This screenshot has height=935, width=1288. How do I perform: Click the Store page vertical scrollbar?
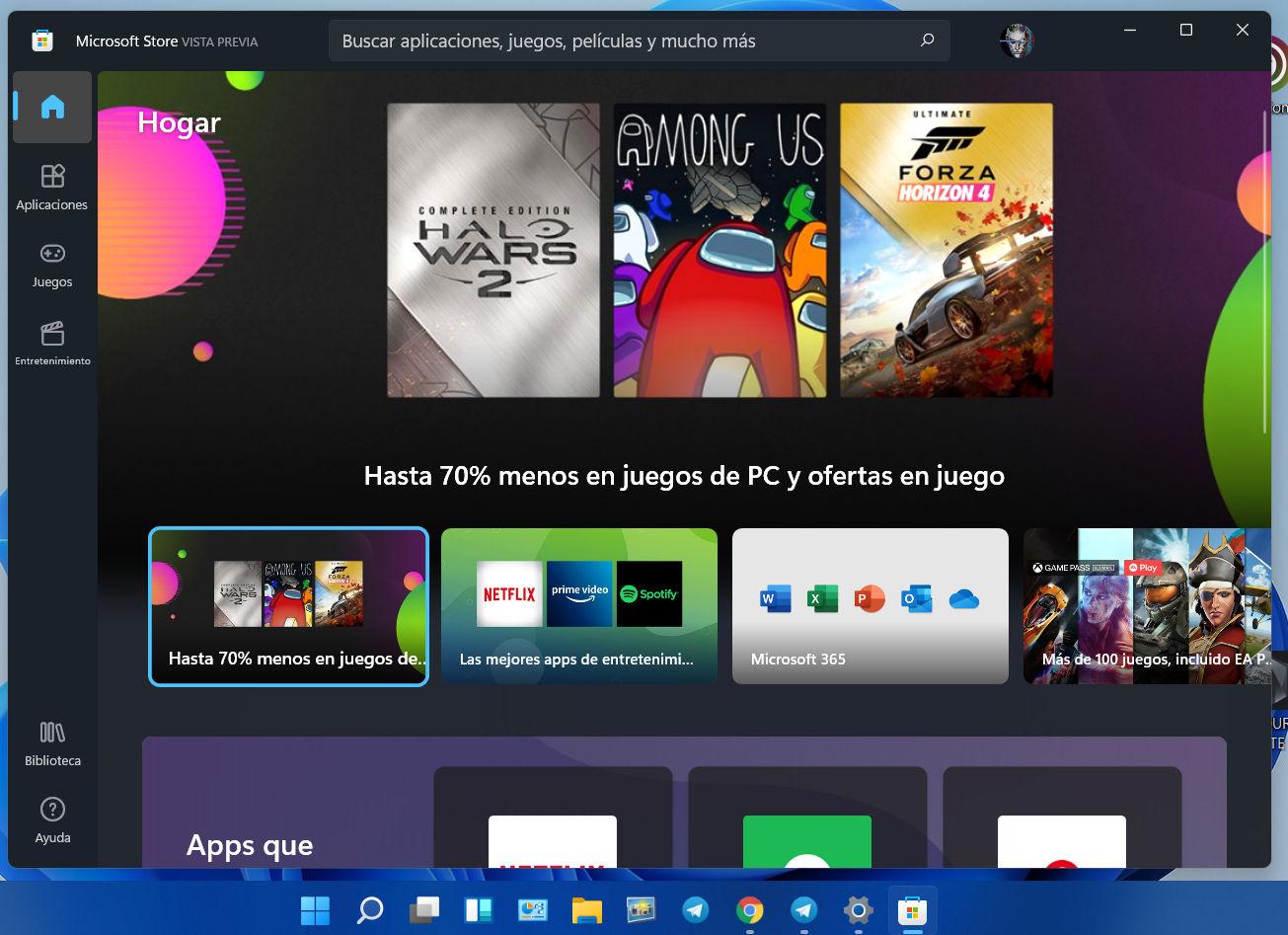[1265, 272]
